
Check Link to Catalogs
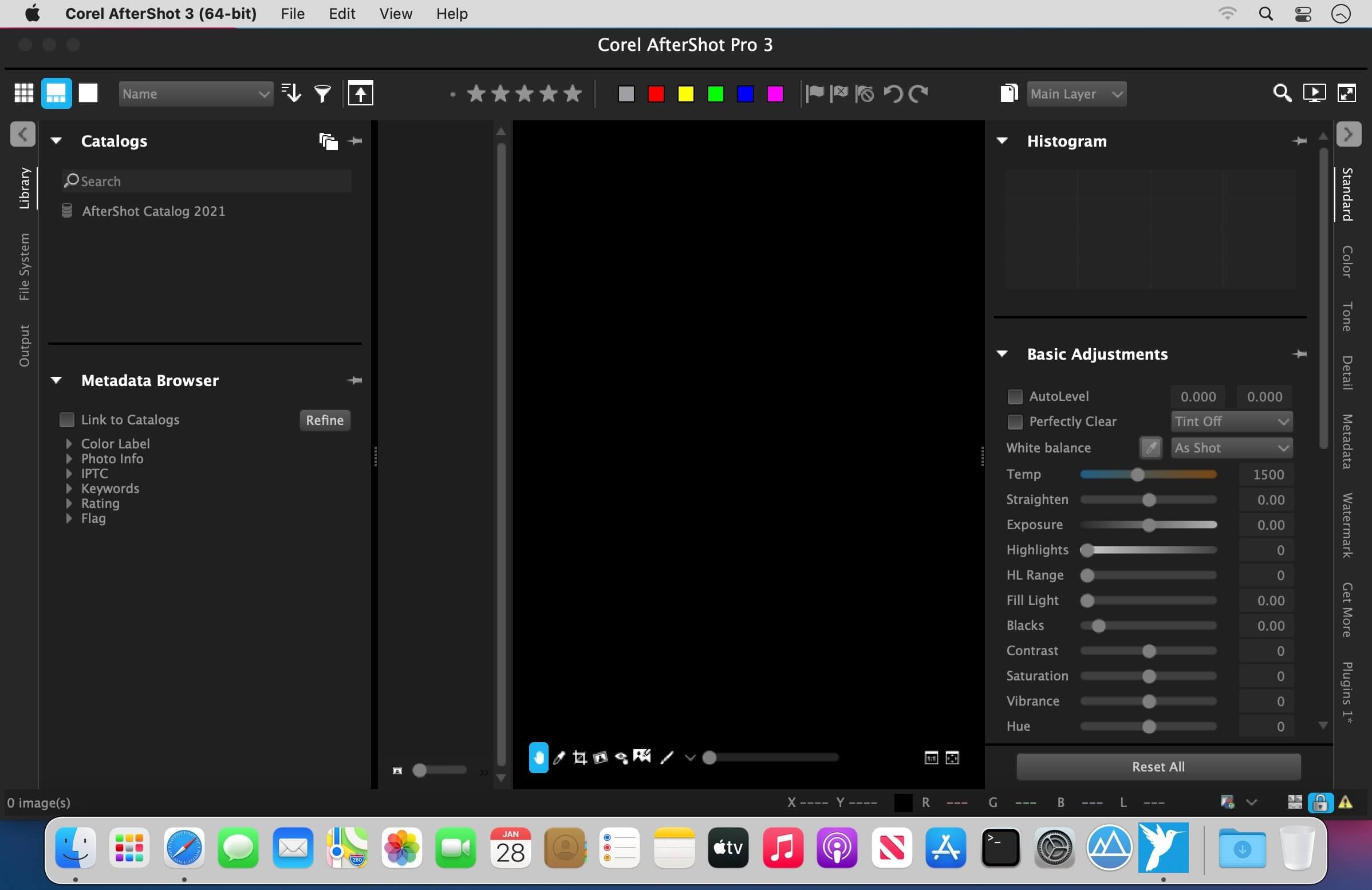click(x=67, y=420)
